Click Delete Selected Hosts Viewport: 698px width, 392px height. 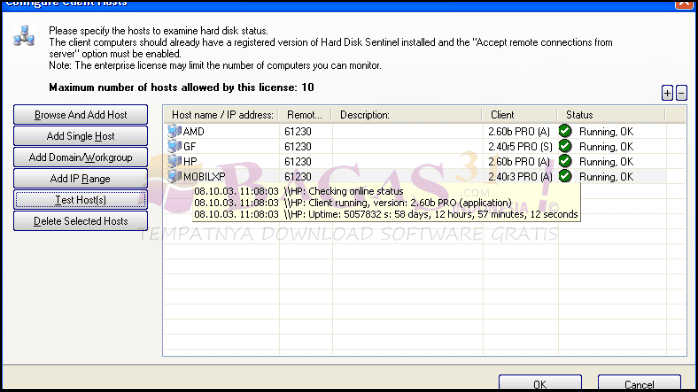tap(81, 221)
